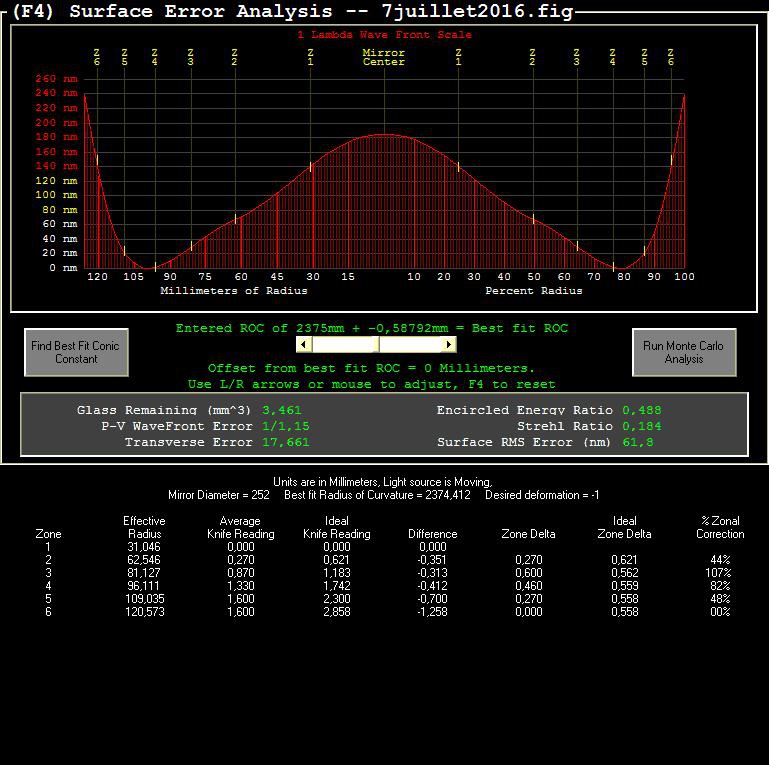Viewport: 769px width, 765px height.
Task: Click the Mirror Center label on graph
Action: point(384,57)
